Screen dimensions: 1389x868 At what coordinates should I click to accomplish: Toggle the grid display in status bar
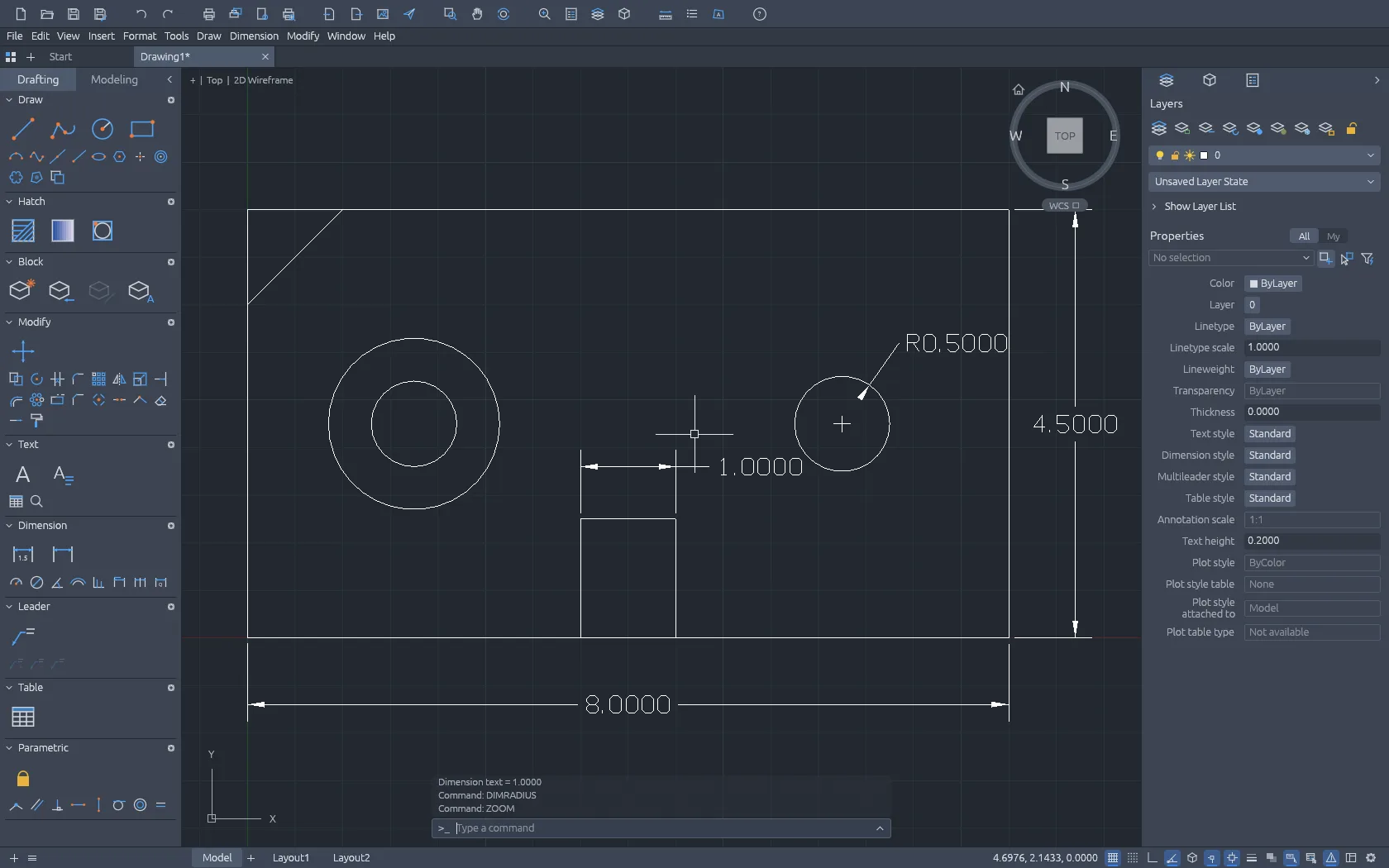click(1113, 858)
